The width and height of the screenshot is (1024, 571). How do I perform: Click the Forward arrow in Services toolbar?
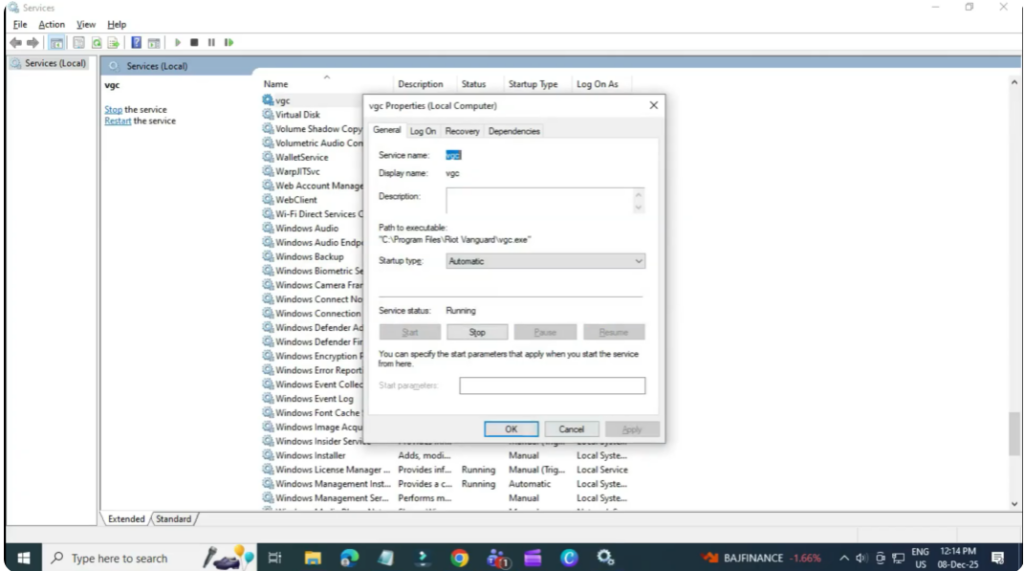tap(32, 42)
